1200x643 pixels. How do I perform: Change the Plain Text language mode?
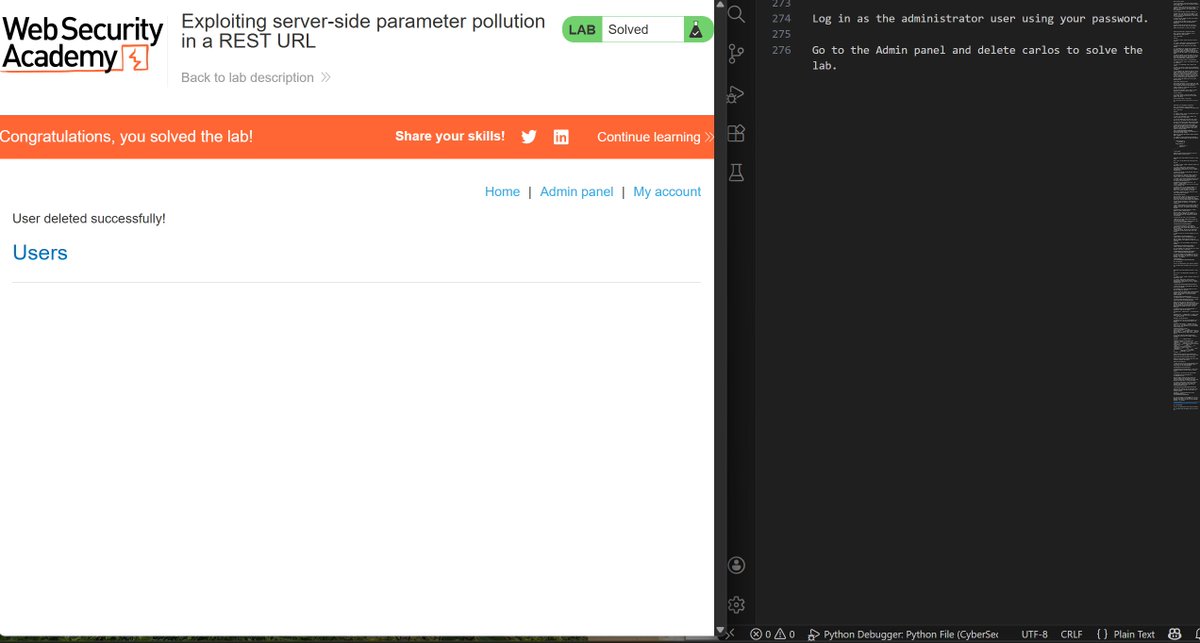[x=1134, y=633]
